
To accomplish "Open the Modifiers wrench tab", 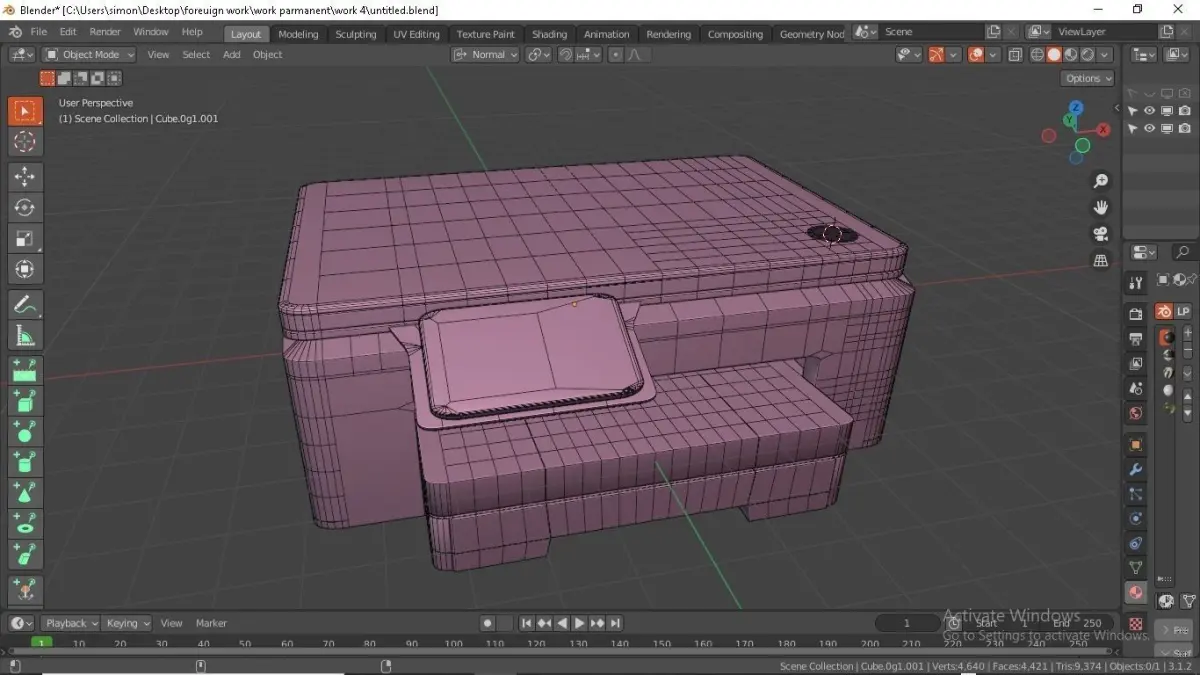I will [1136, 469].
